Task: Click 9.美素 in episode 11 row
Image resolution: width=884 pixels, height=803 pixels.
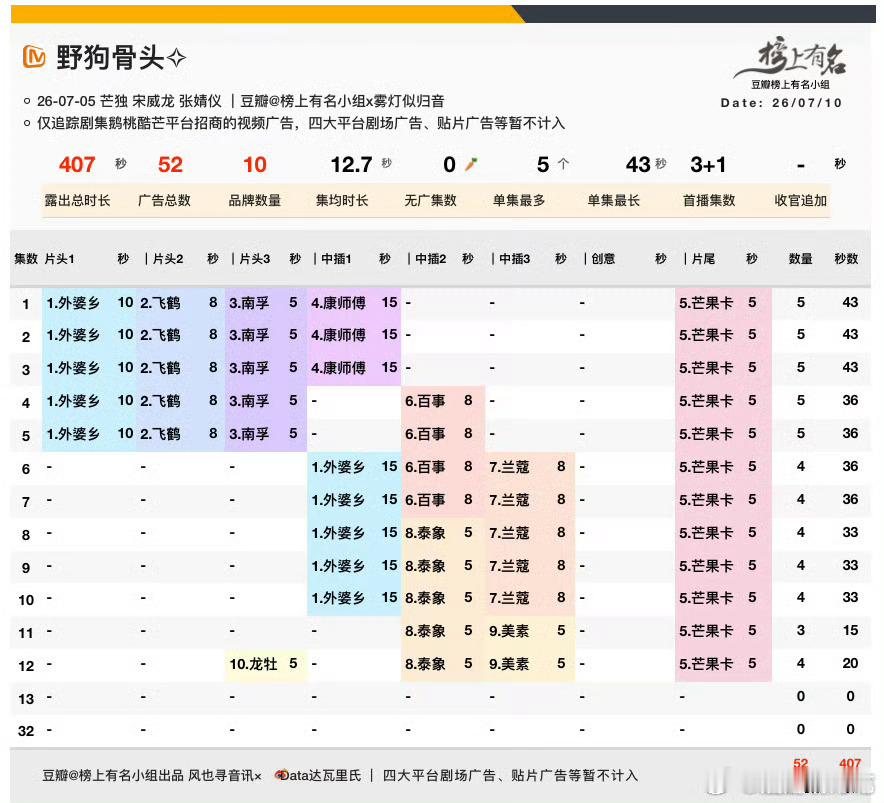Action: pos(509,632)
